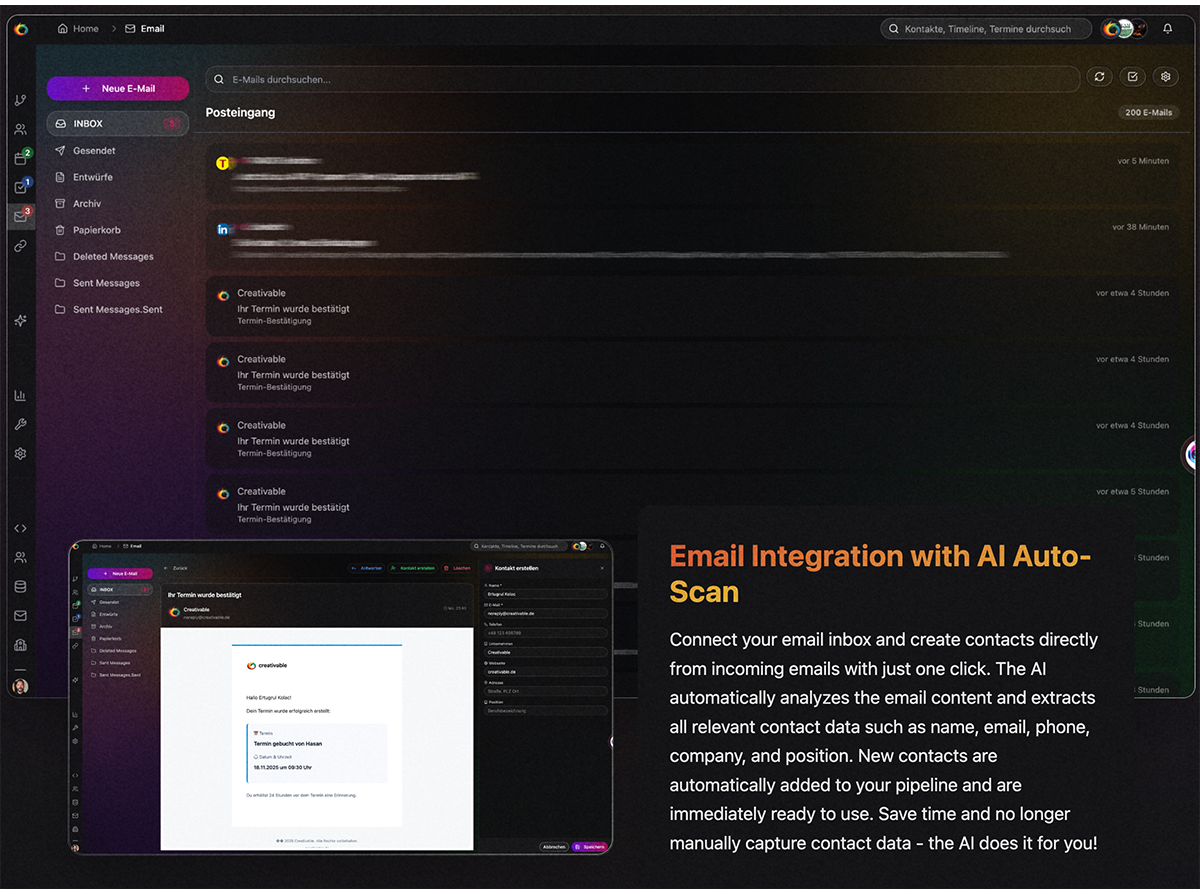Select the notification bell icon
The width and height of the screenshot is (1200, 894).
pyautogui.click(x=1167, y=29)
